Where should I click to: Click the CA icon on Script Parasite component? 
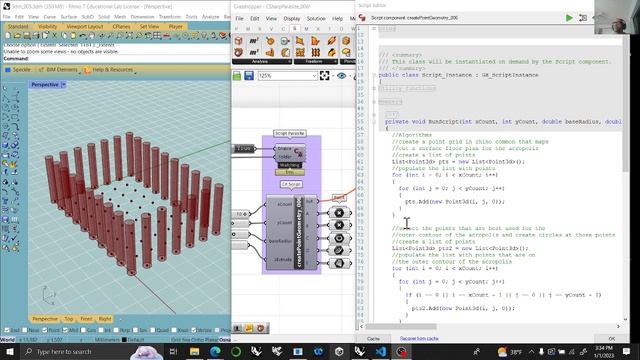(299, 153)
